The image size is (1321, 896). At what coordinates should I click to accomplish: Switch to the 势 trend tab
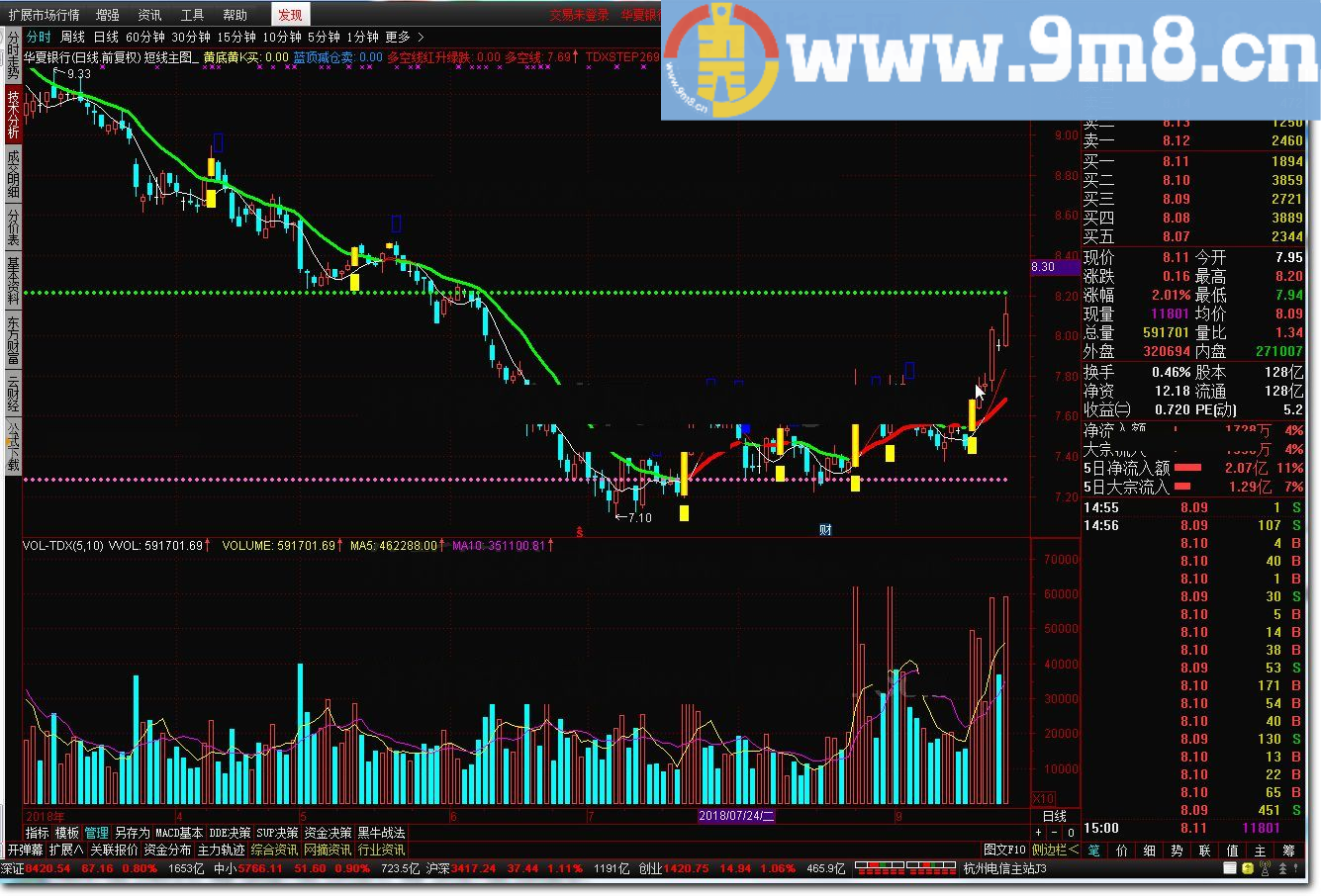tap(1178, 850)
